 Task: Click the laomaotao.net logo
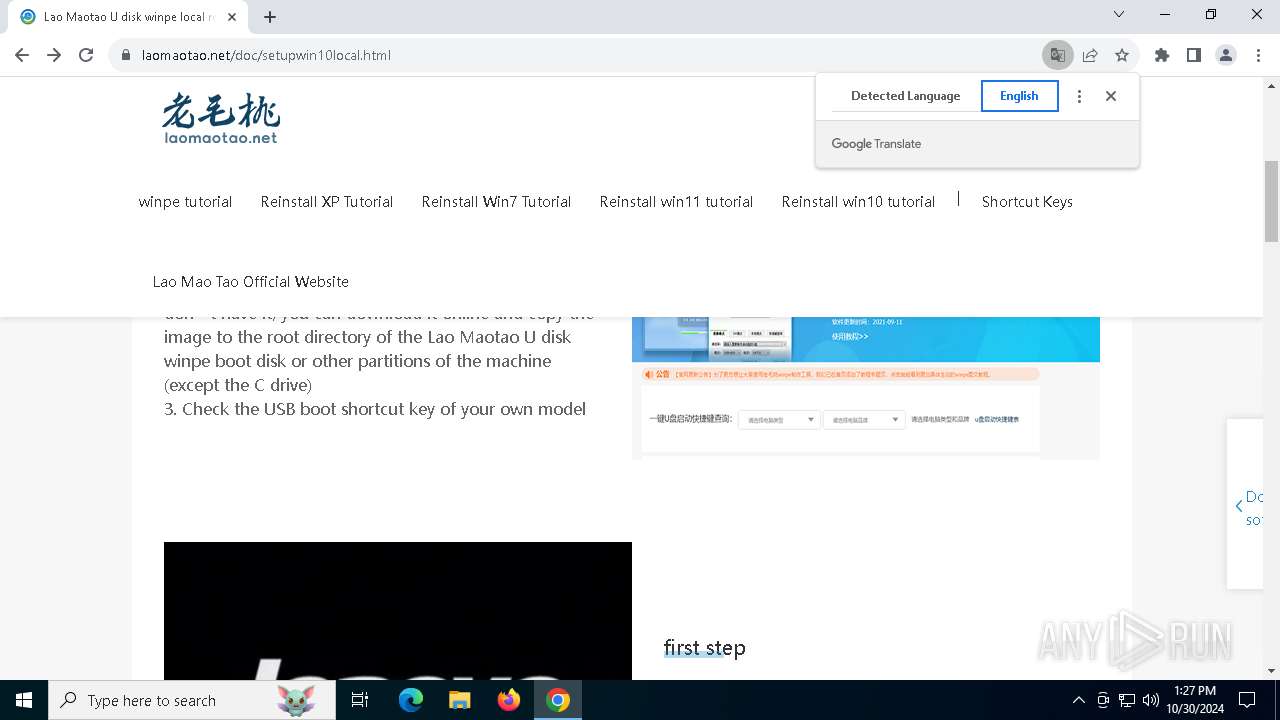(221, 119)
